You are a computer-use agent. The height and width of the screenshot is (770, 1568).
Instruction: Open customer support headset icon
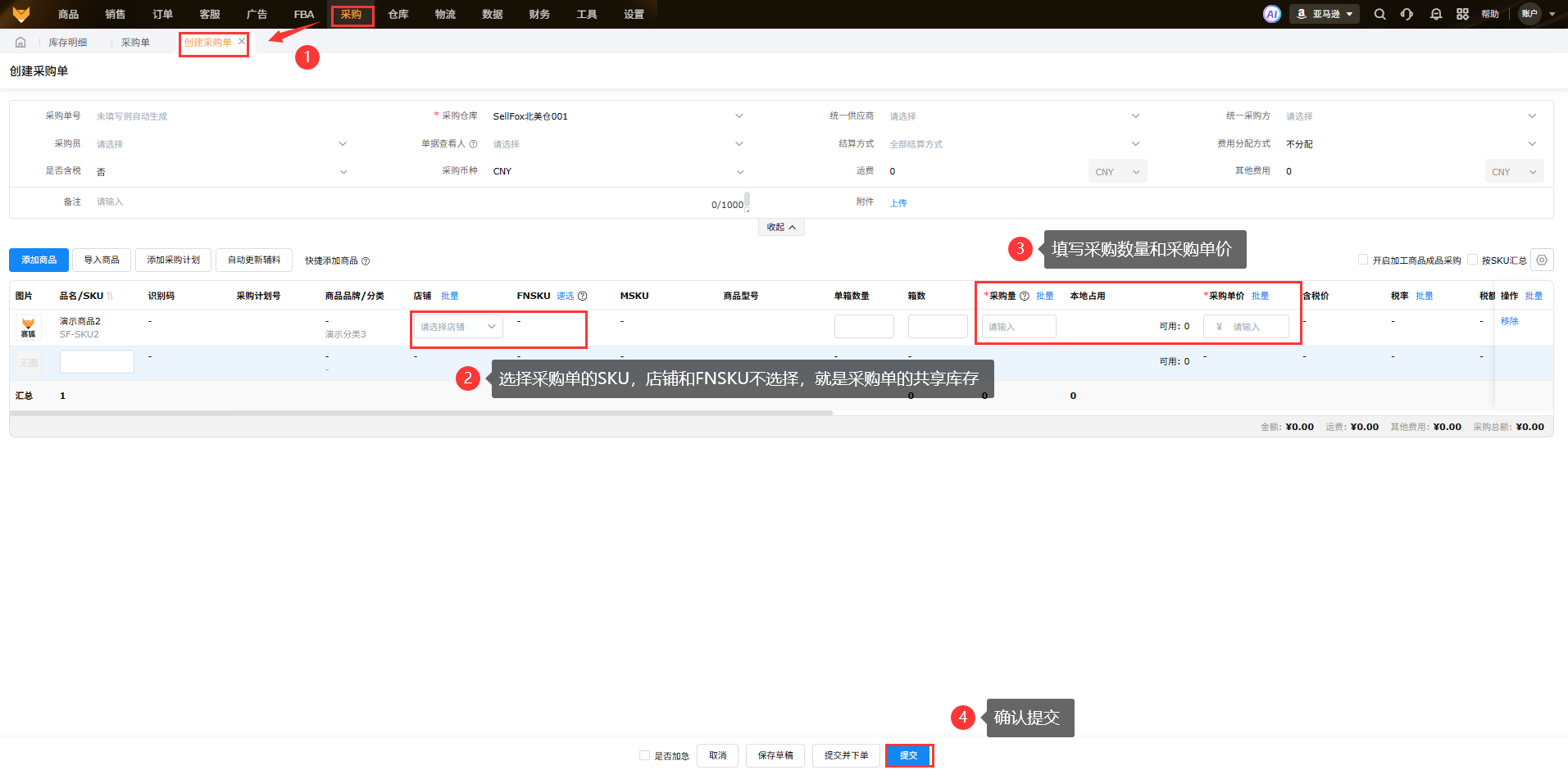click(1407, 14)
